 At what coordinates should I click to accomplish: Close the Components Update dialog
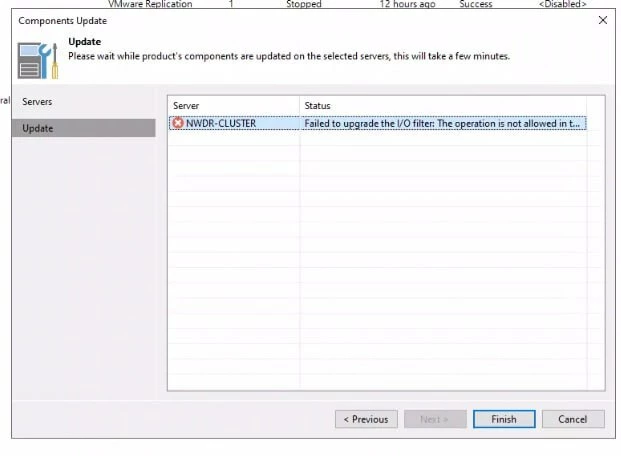(x=602, y=20)
